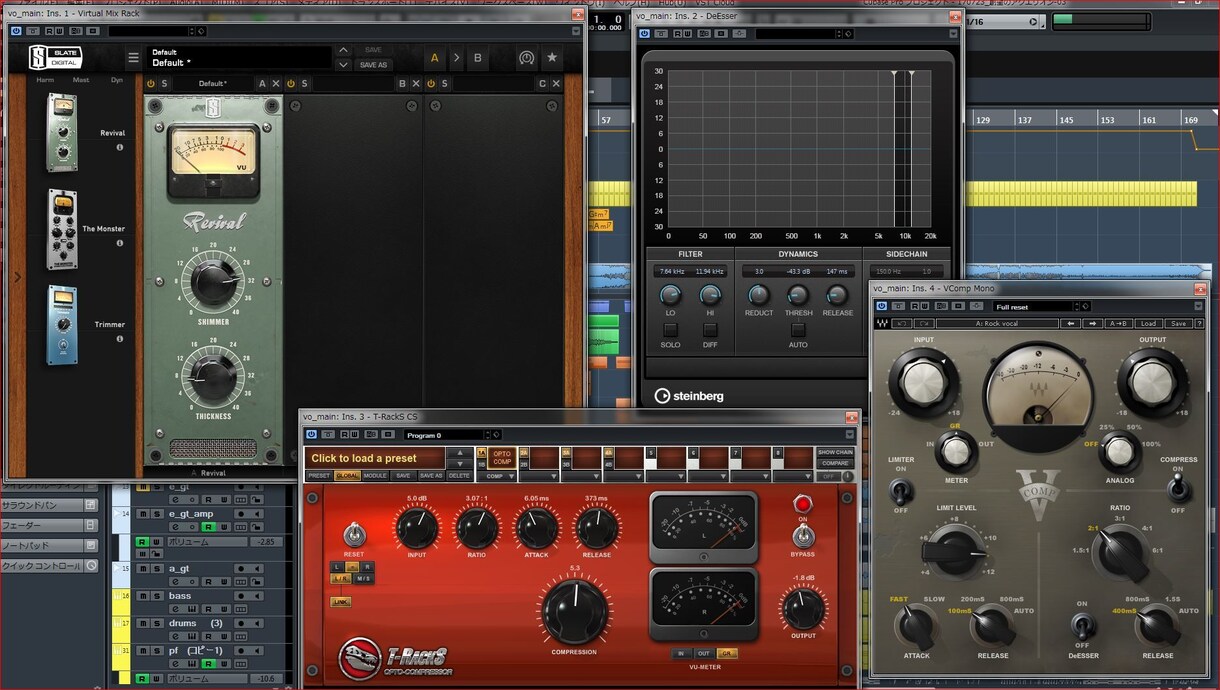Show info for the Revival module
The height and width of the screenshot is (690, 1220).
(x=120, y=147)
